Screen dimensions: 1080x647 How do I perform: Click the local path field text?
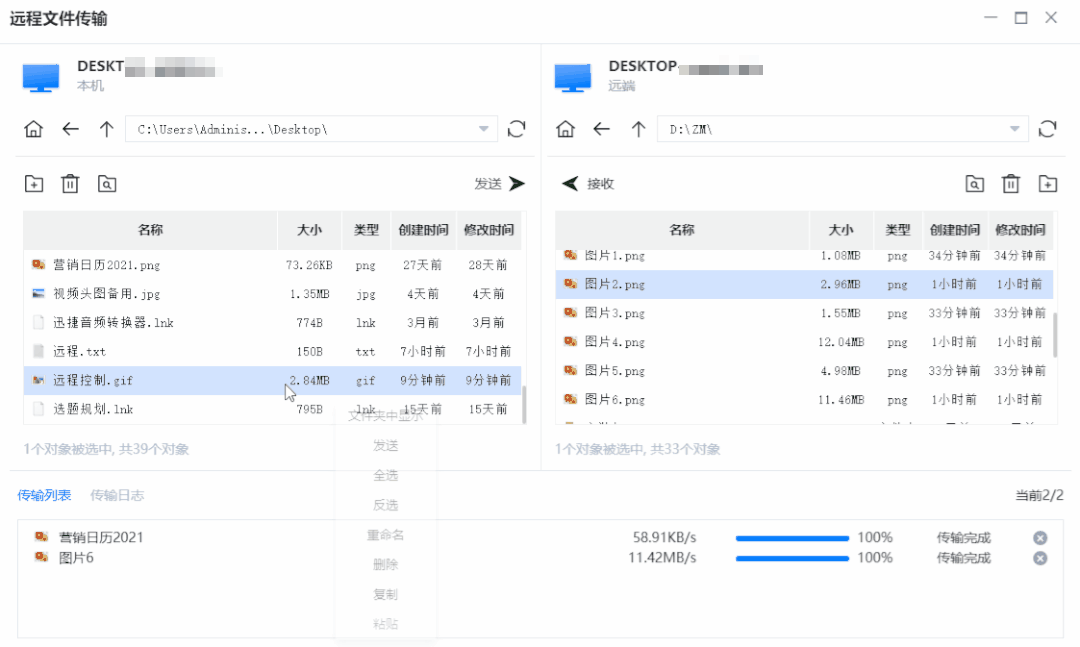pos(232,130)
